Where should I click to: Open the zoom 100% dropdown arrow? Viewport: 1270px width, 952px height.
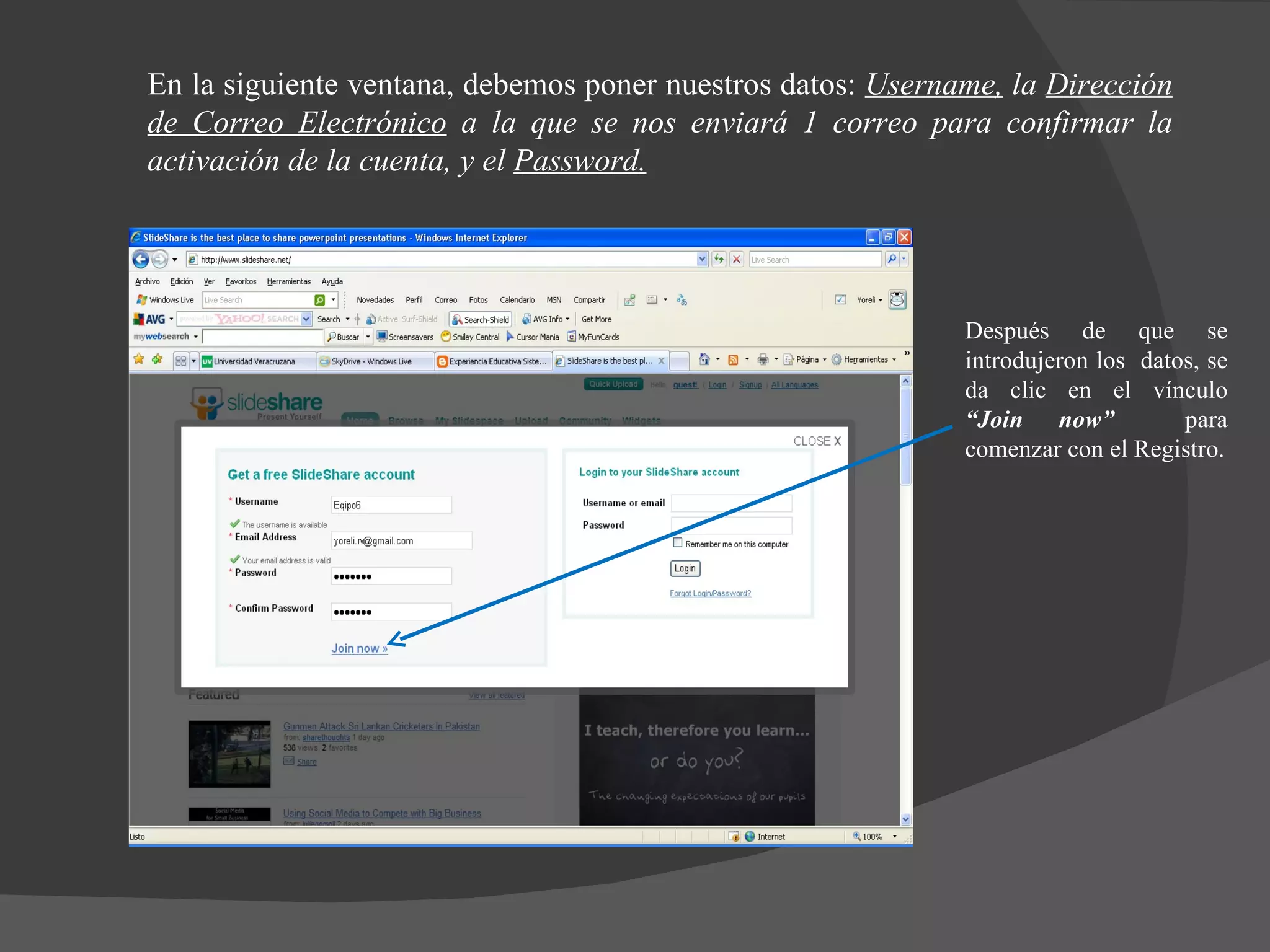(894, 836)
